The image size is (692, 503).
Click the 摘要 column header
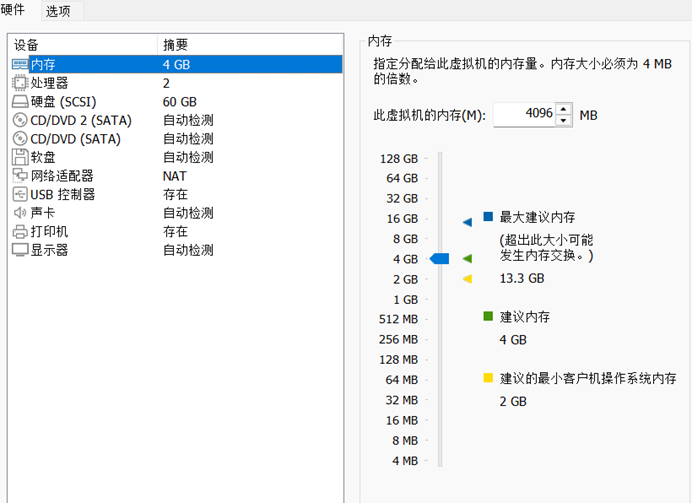[x=250, y=45]
